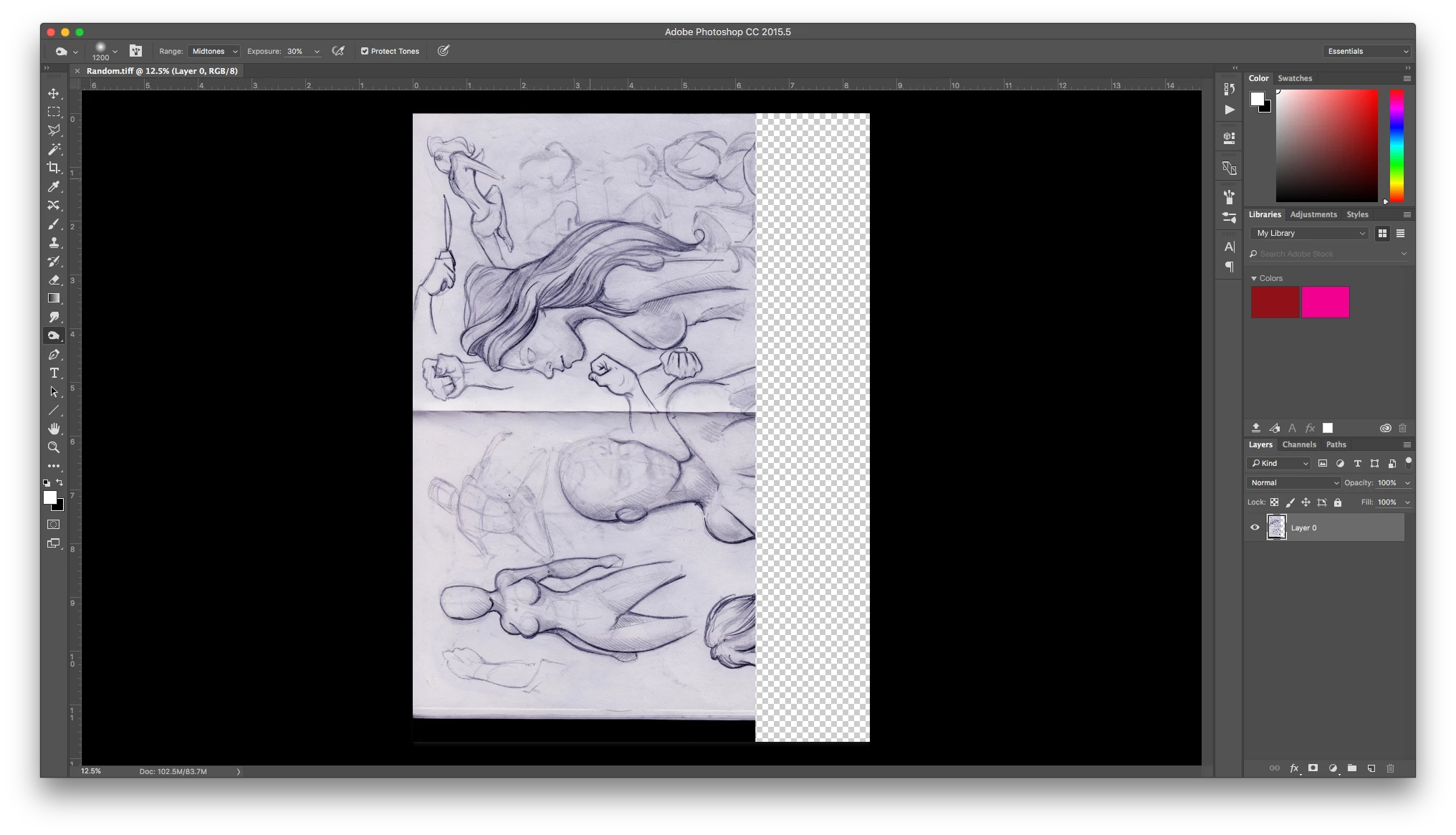1456x835 pixels.
Task: Delete layer using the trash icon
Action: [1390, 768]
